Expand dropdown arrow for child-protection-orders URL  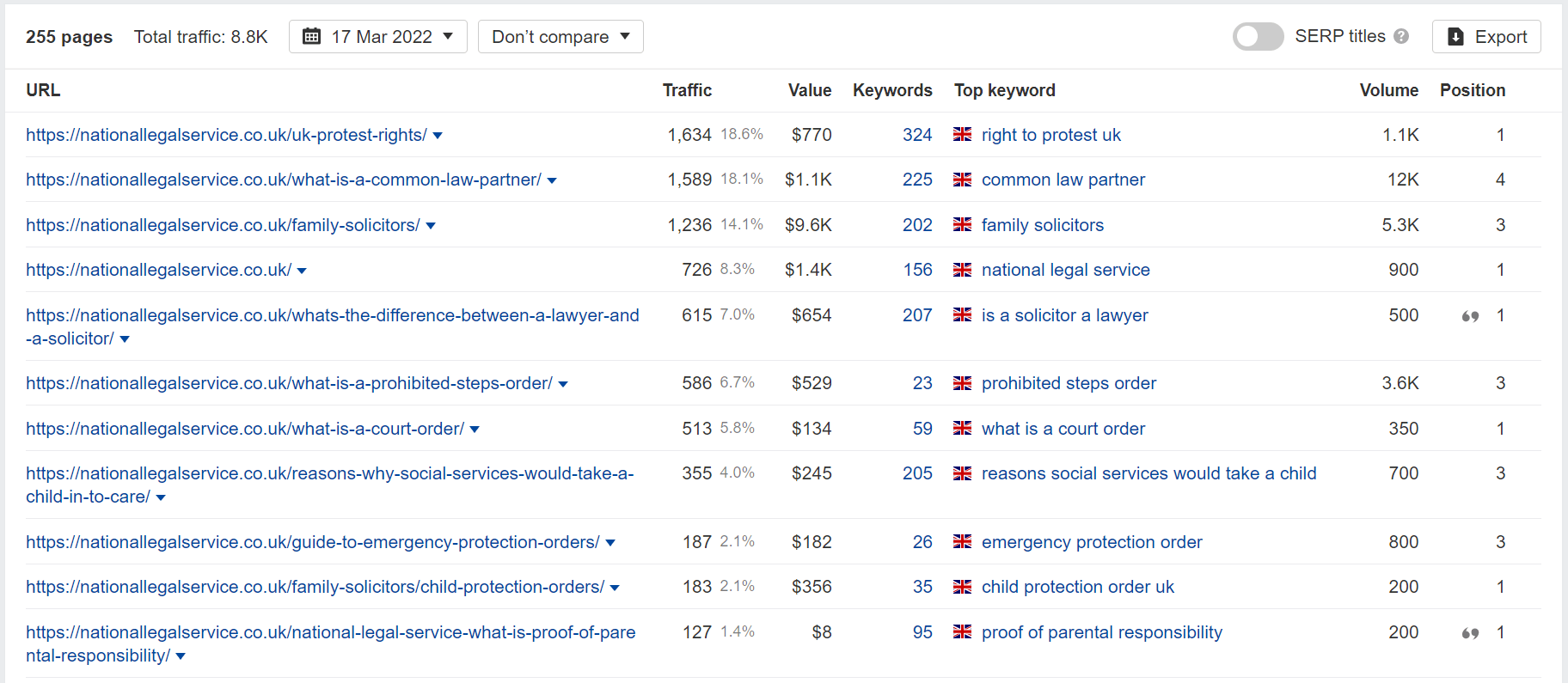pos(615,588)
